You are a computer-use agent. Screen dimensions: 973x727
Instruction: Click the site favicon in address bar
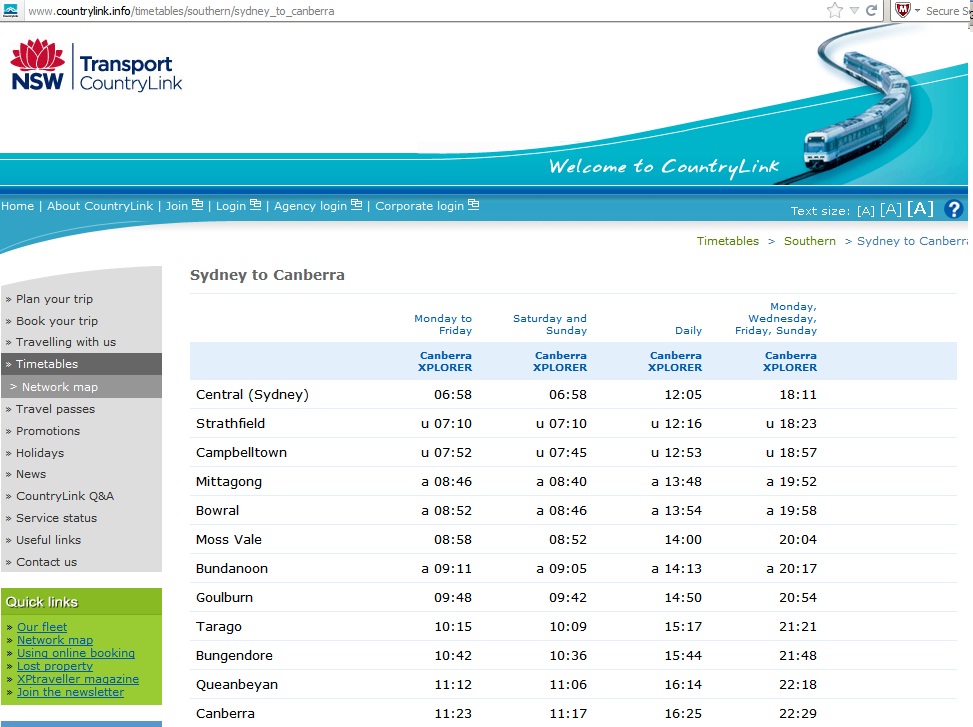(x=11, y=11)
